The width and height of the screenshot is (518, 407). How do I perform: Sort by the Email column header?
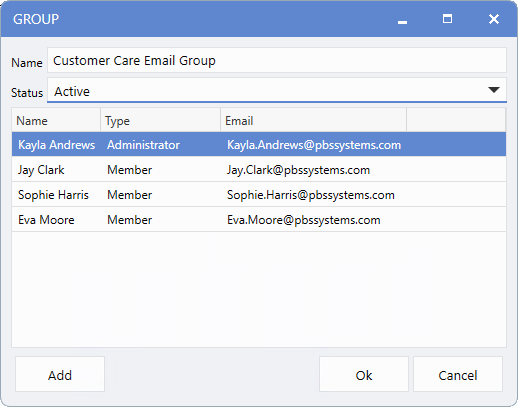[x=313, y=120]
